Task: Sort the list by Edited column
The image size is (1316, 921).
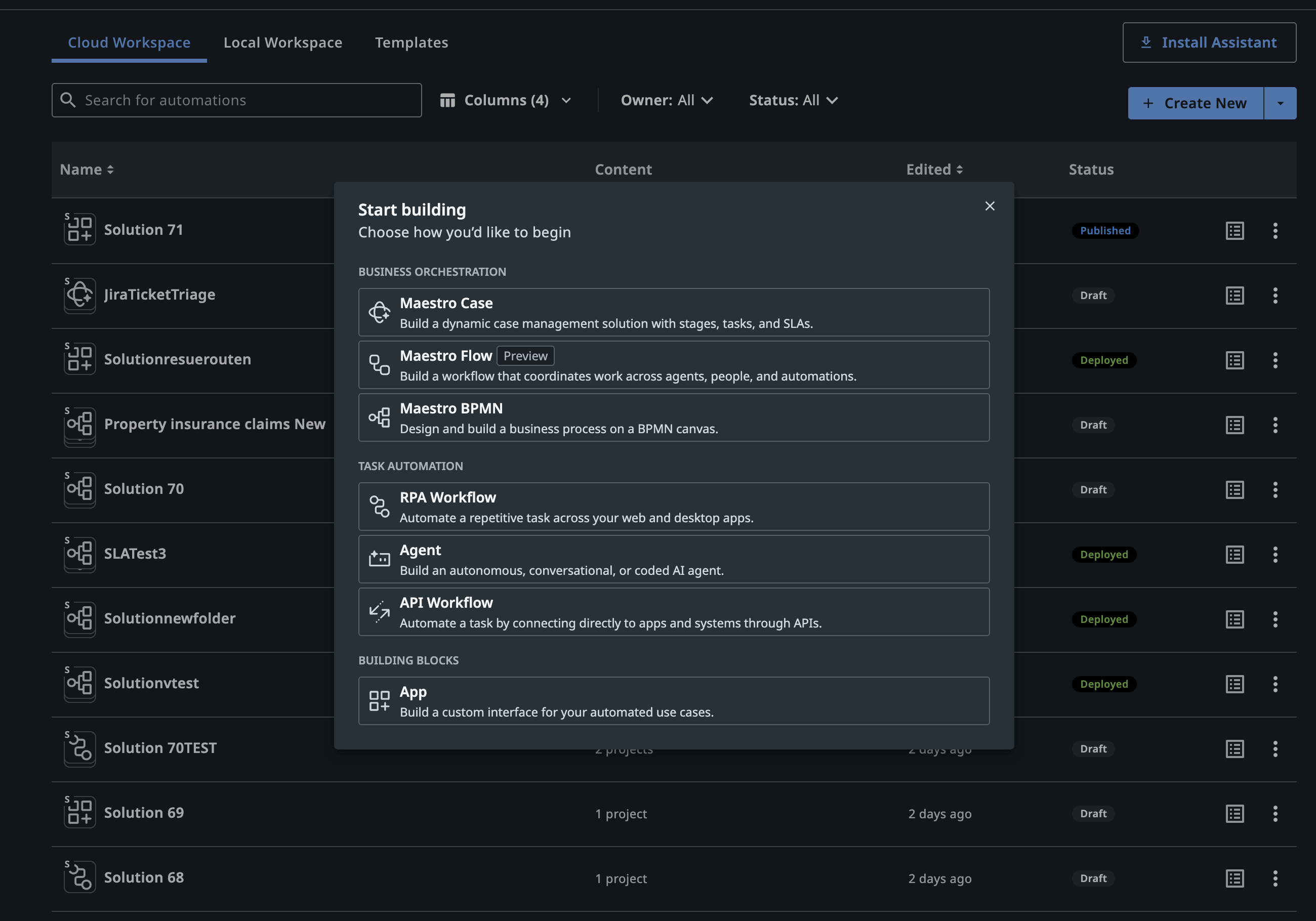Action: click(935, 170)
